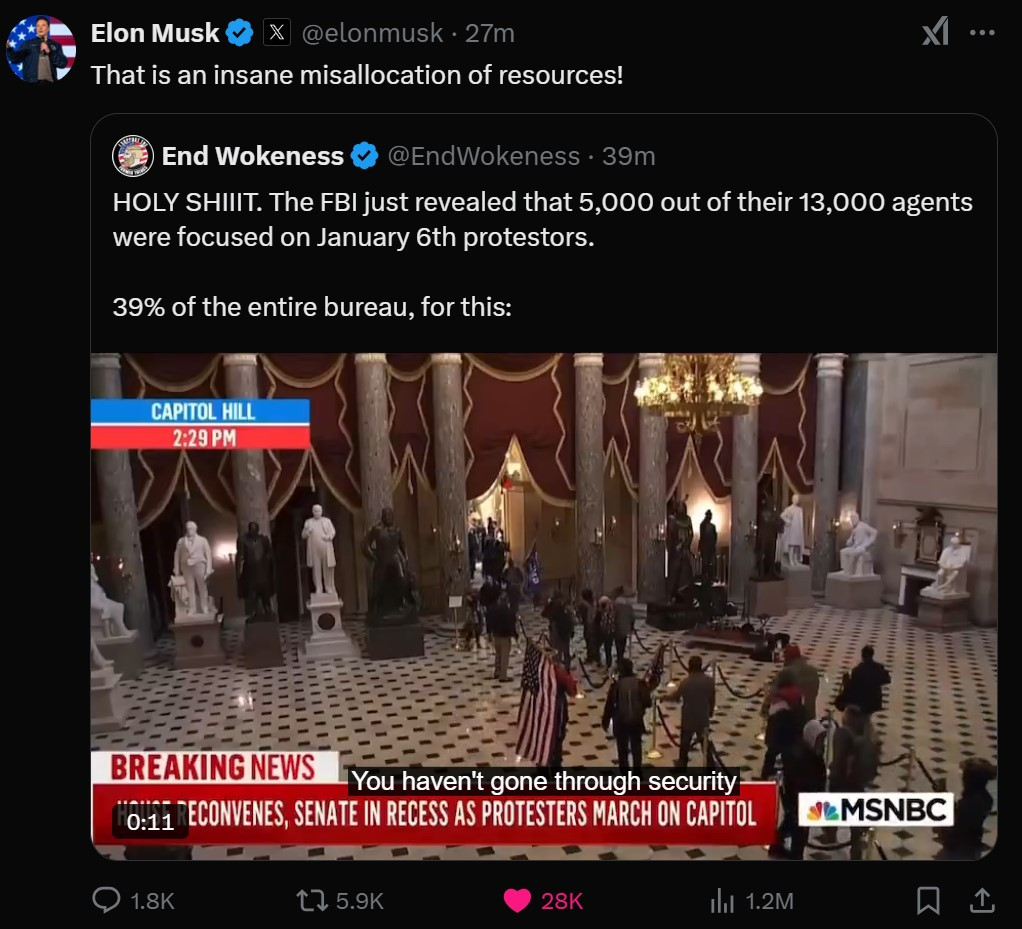1022x929 pixels.
Task: Click the @EndWokeness handle
Action: 484,156
